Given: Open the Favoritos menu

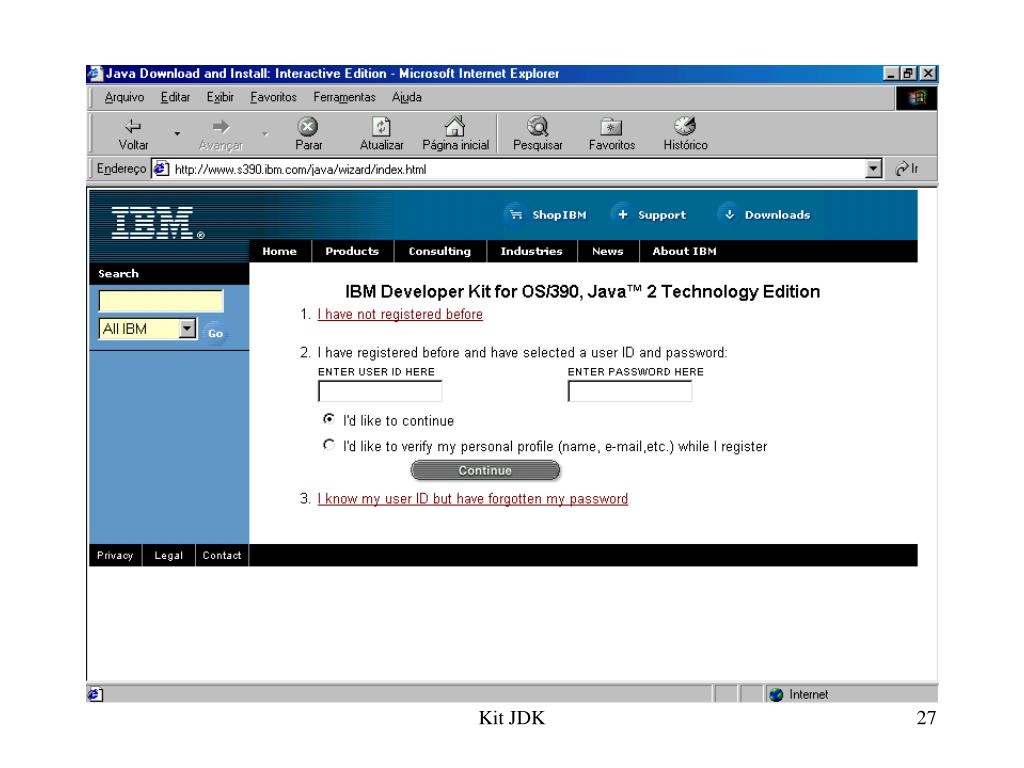Looking at the screenshot, I should click(273, 97).
